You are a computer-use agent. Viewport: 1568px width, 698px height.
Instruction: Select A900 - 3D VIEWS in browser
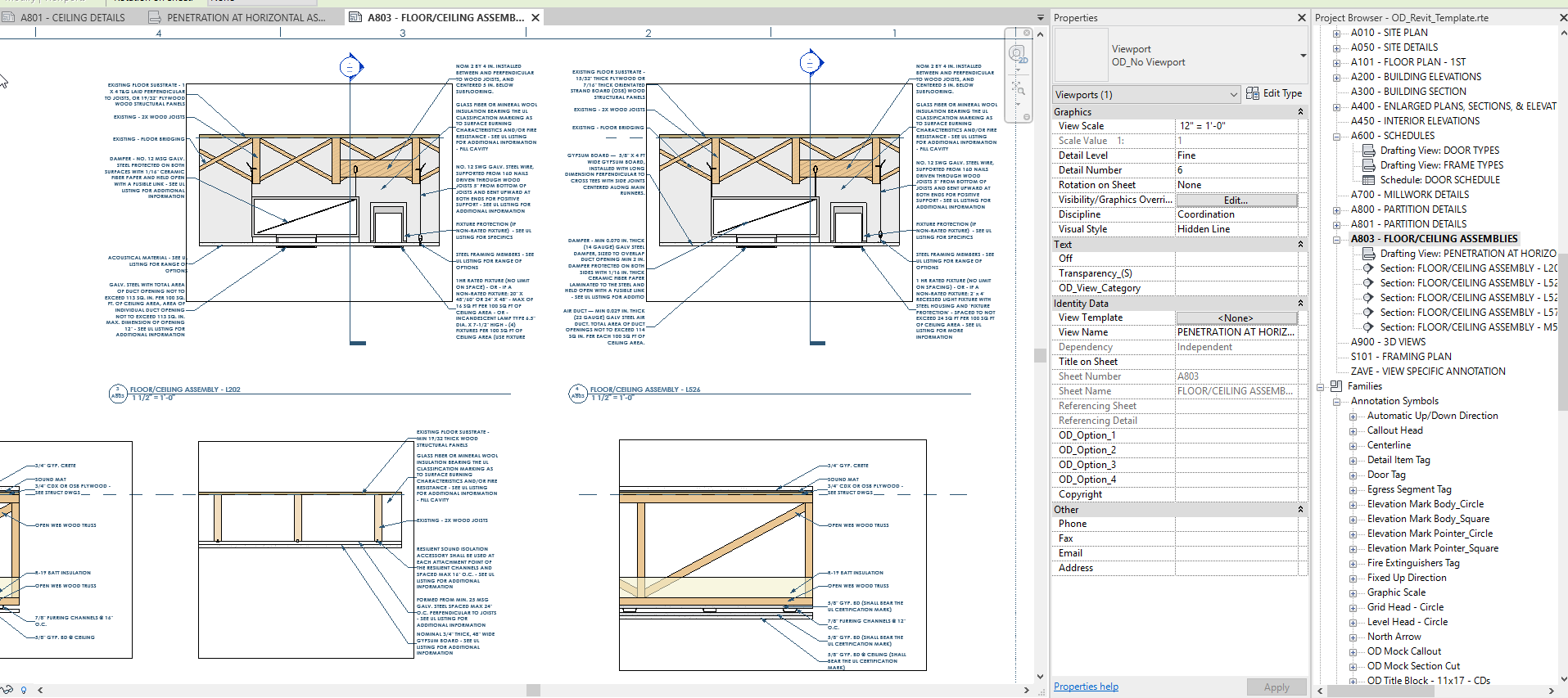tap(1388, 342)
